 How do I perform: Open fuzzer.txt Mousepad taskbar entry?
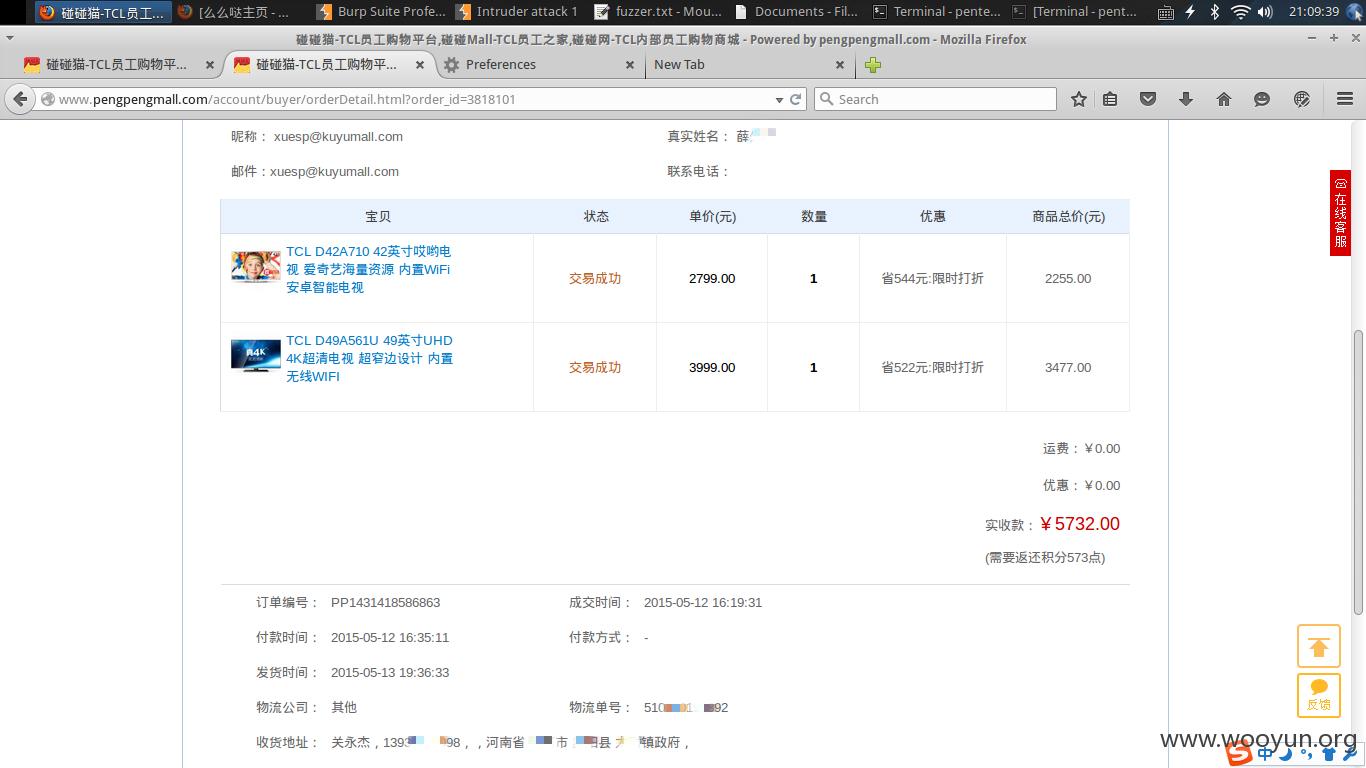[x=658, y=12]
